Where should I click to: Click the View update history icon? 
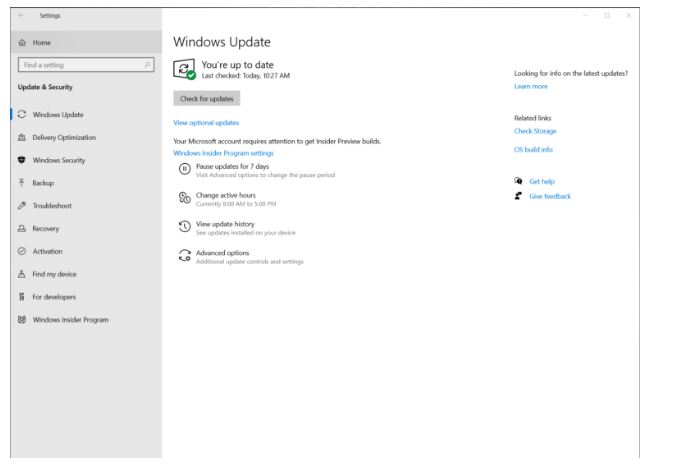tap(185, 226)
